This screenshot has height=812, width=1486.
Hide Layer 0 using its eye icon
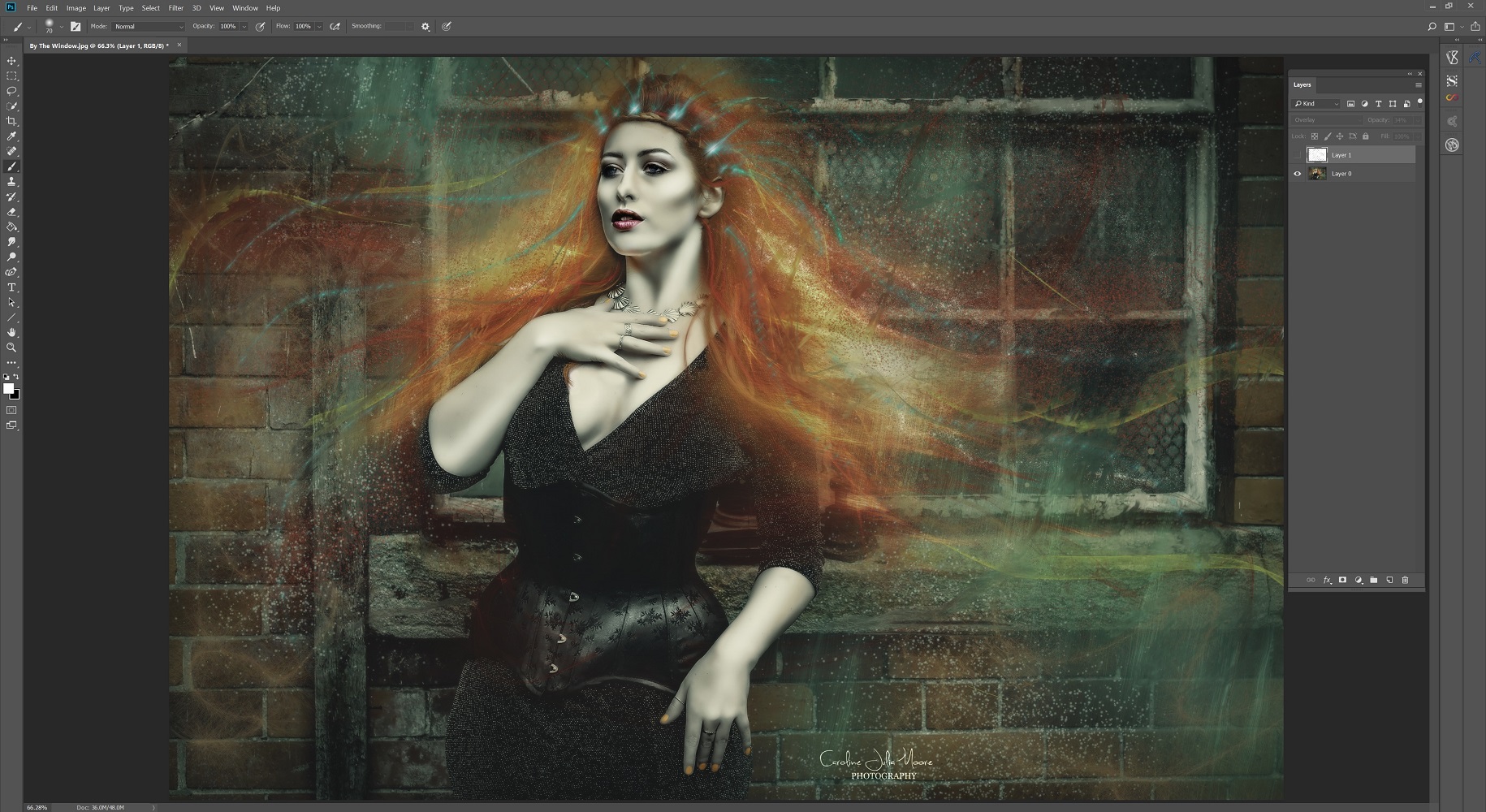[1297, 174]
